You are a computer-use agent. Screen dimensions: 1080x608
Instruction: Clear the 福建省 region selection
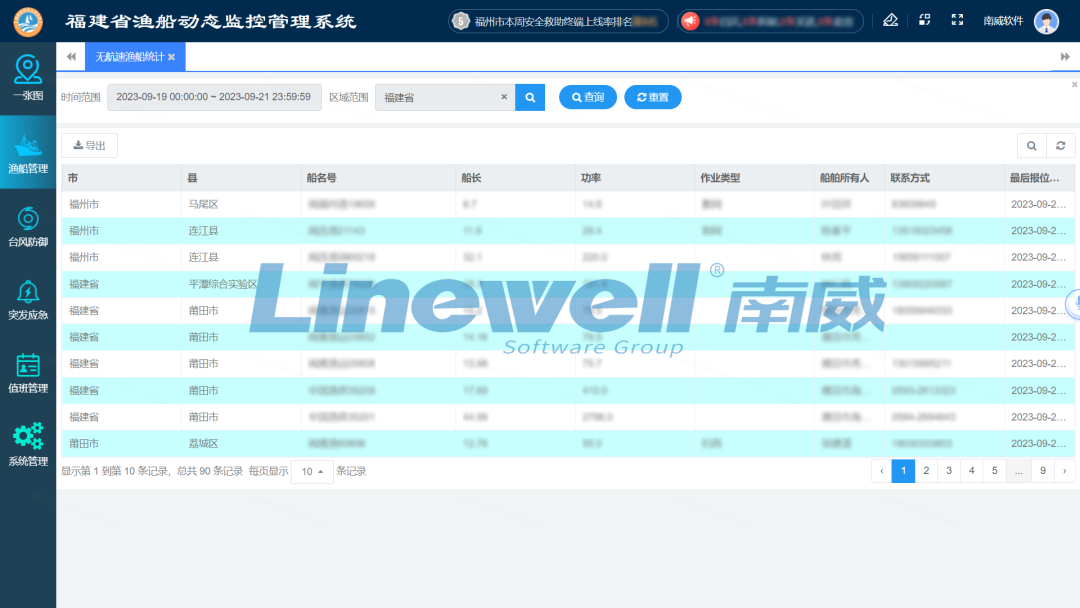point(504,97)
